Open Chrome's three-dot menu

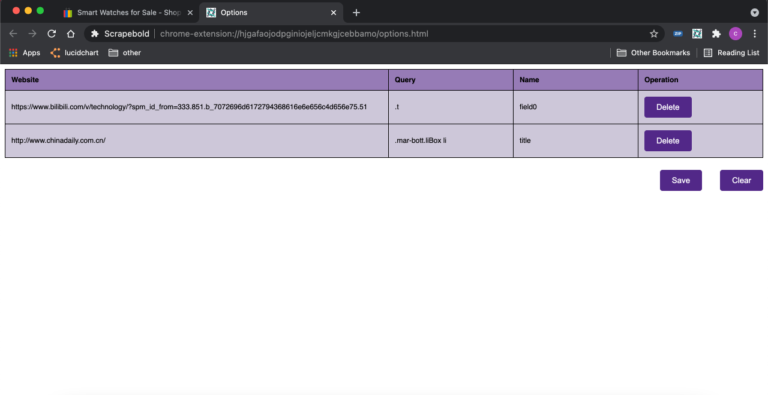click(x=754, y=34)
